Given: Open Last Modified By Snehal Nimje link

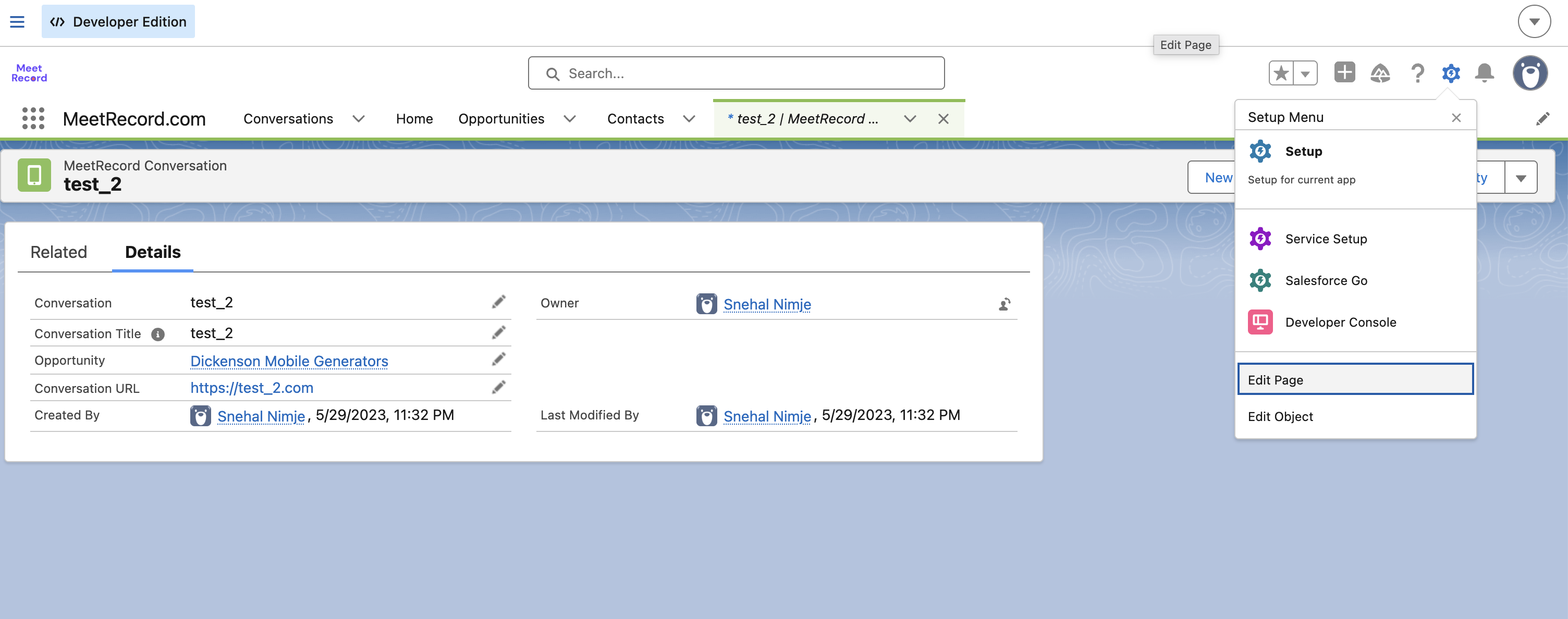Looking at the screenshot, I should click(x=767, y=416).
